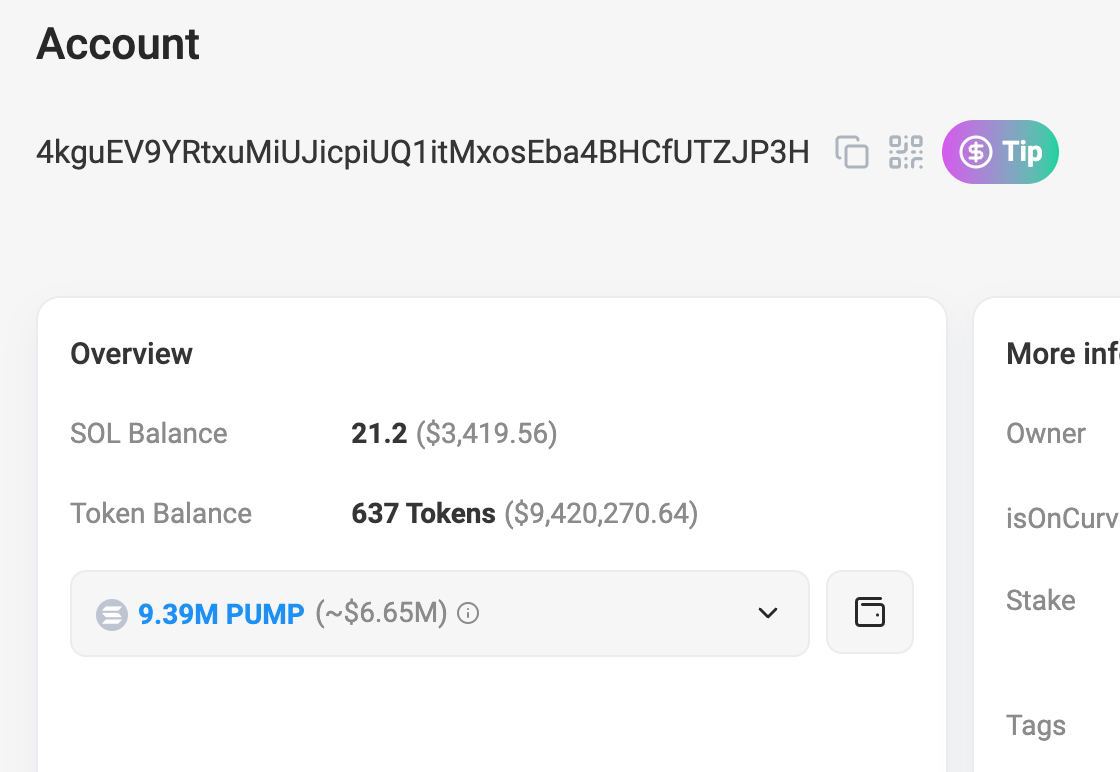
Task: Click the Overview heading
Action: tap(131, 354)
